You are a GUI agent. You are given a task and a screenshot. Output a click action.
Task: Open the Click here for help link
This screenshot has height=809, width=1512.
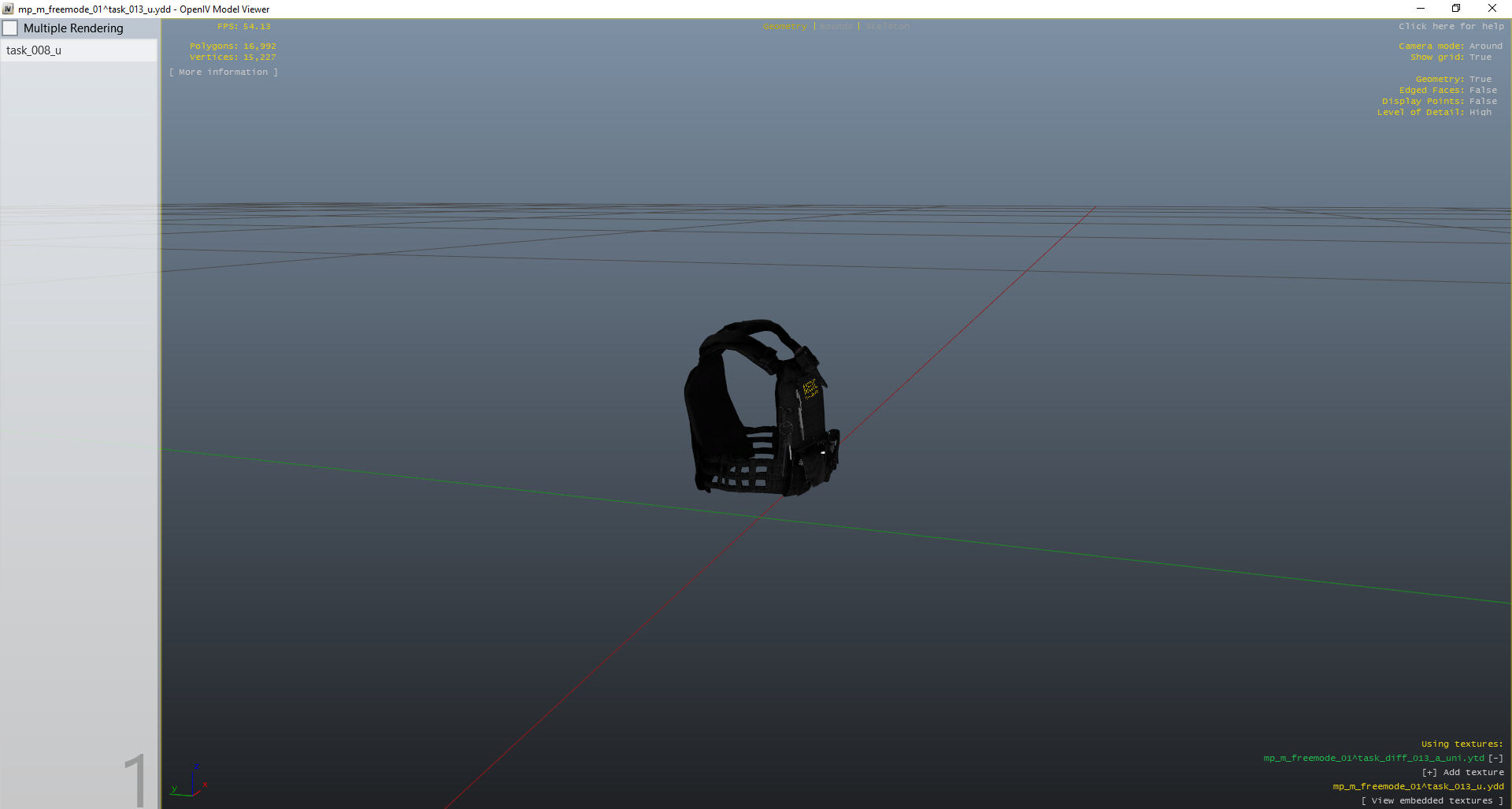(1451, 27)
